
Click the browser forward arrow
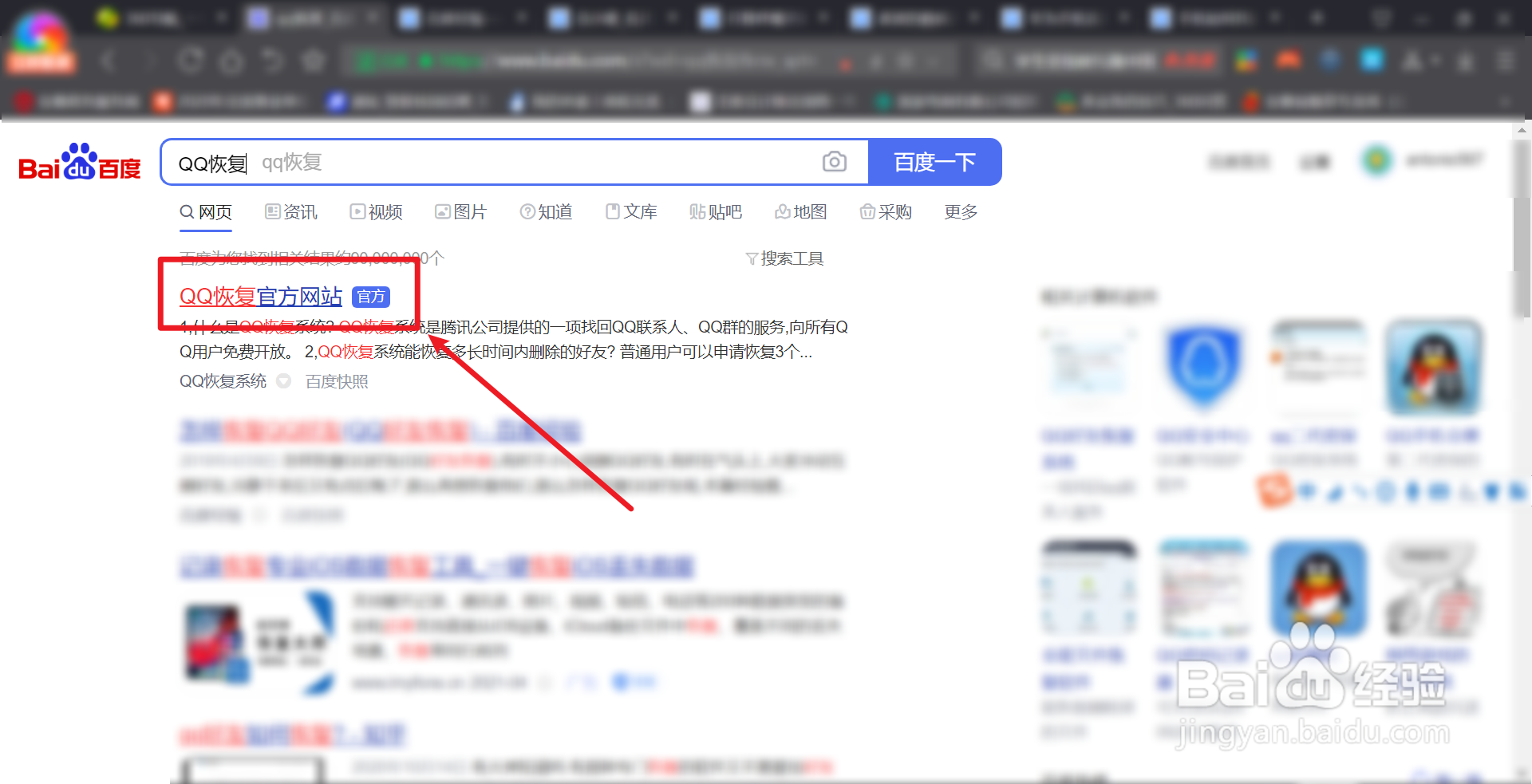(x=150, y=60)
